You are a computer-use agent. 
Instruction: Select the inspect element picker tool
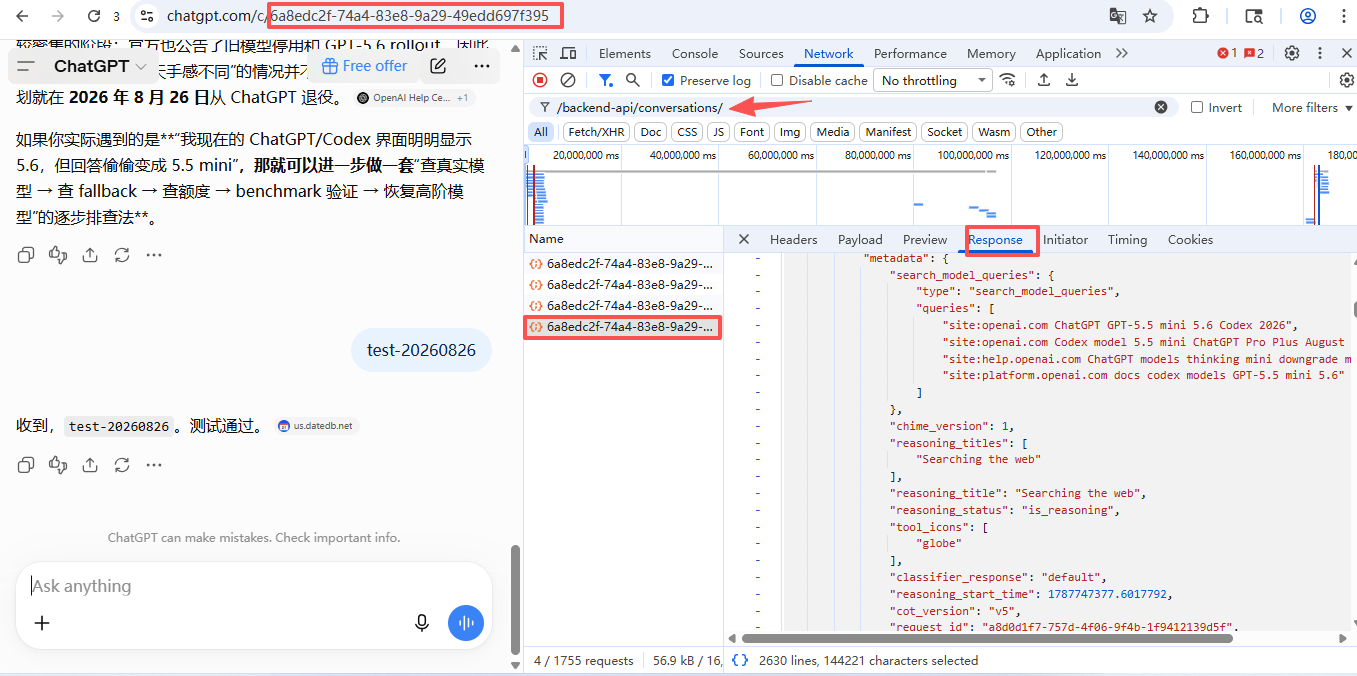click(540, 53)
